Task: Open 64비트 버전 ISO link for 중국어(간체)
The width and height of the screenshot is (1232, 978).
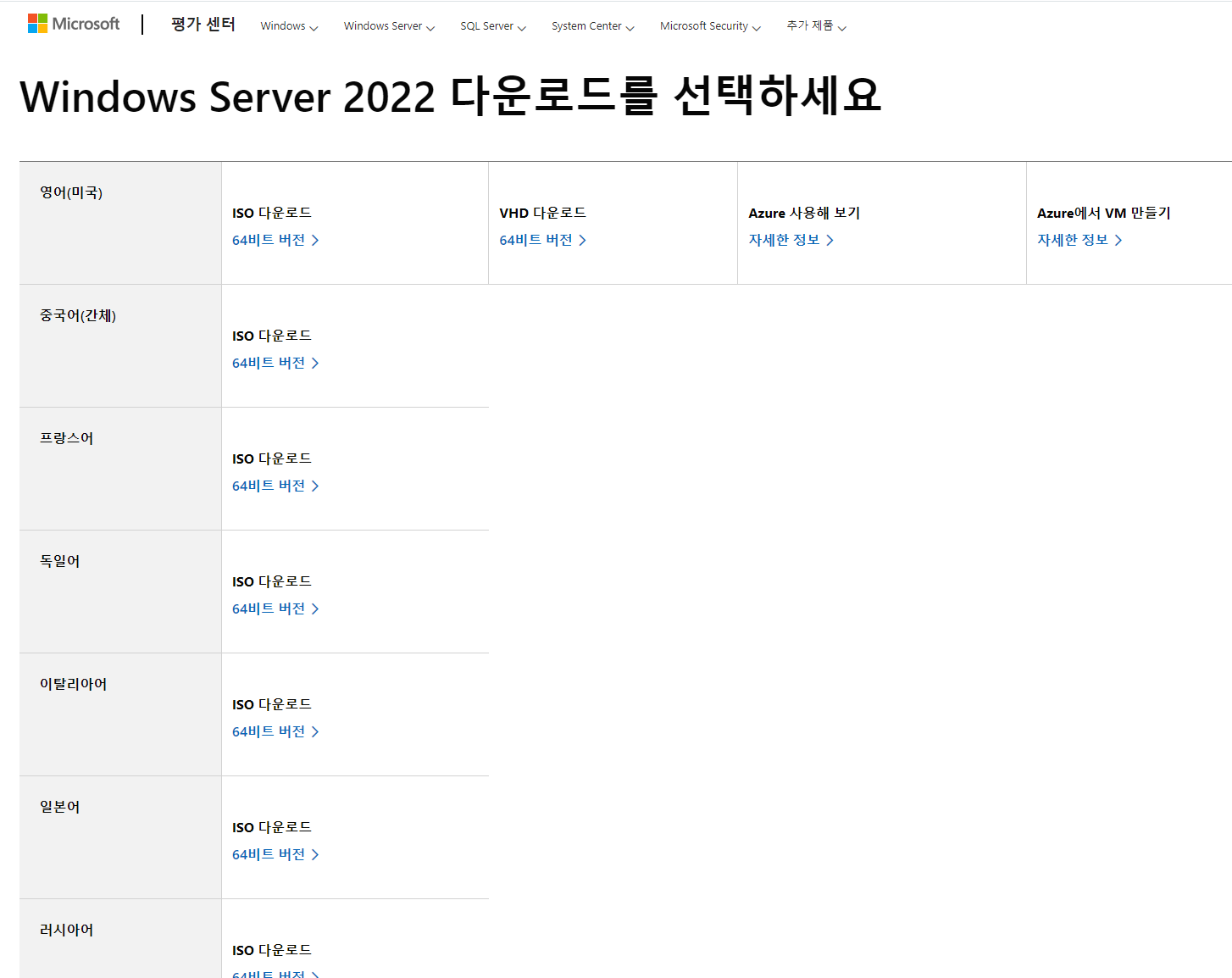Action: pyautogui.click(x=275, y=363)
